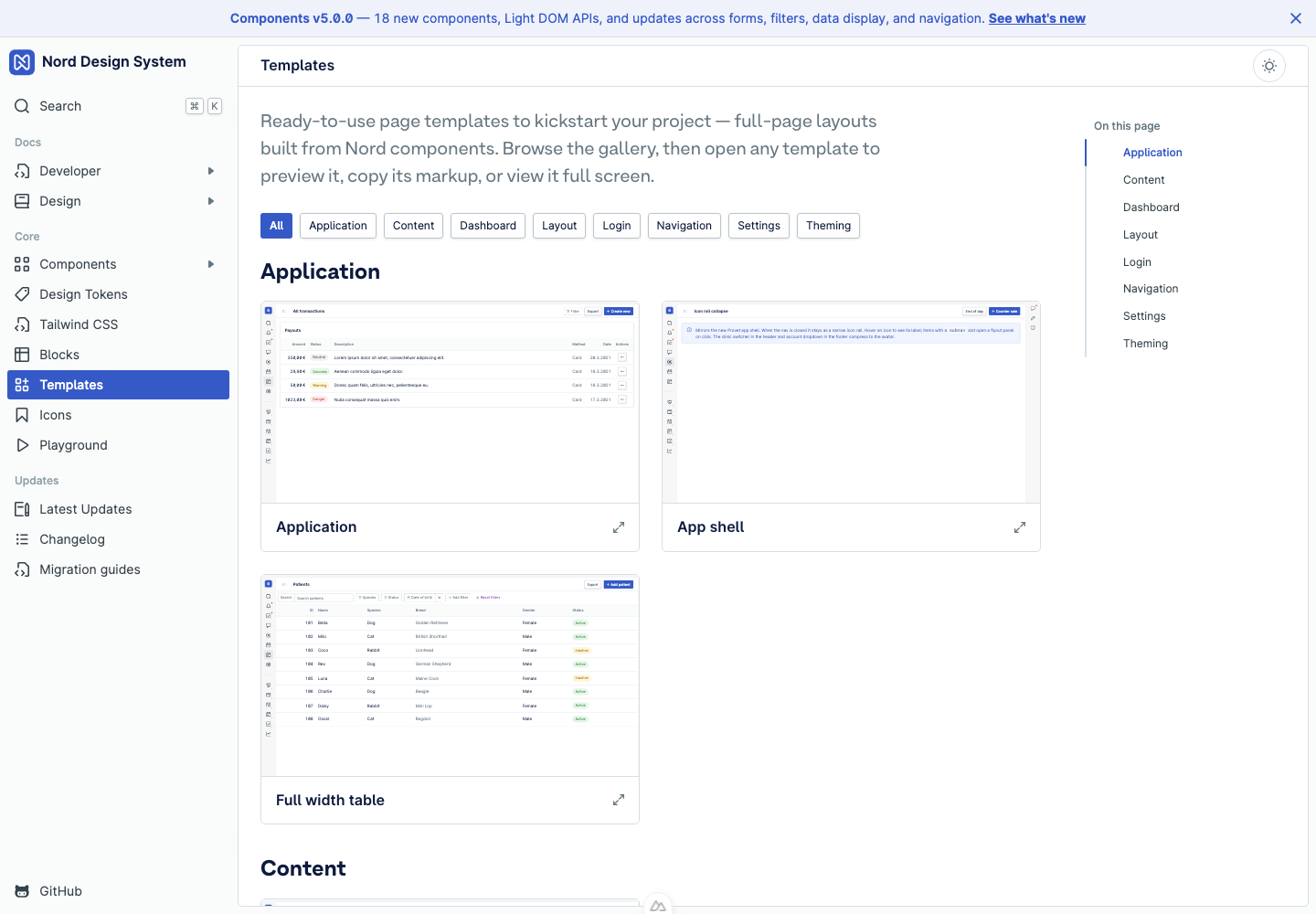This screenshot has width=1316, height=914.
Task: Jump to Settings in On this page
Action: coord(1144,316)
